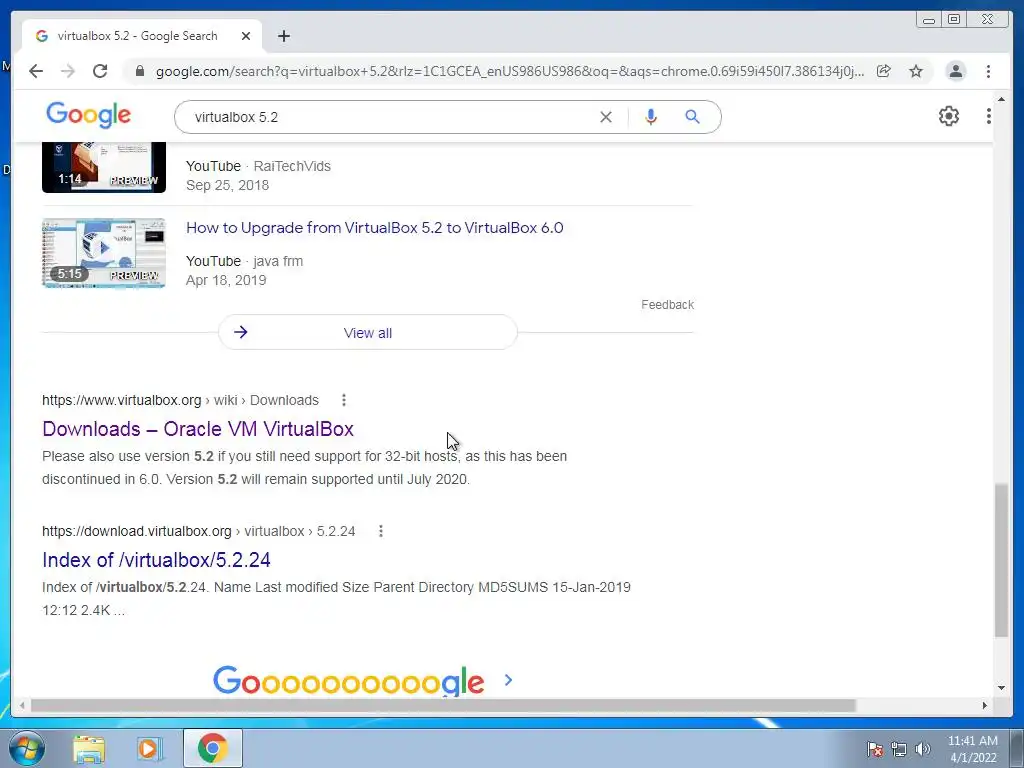Image resolution: width=1024 pixels, height=768 pixels.
Task: Open the Windows Start menu
Action: coord(27,748)
